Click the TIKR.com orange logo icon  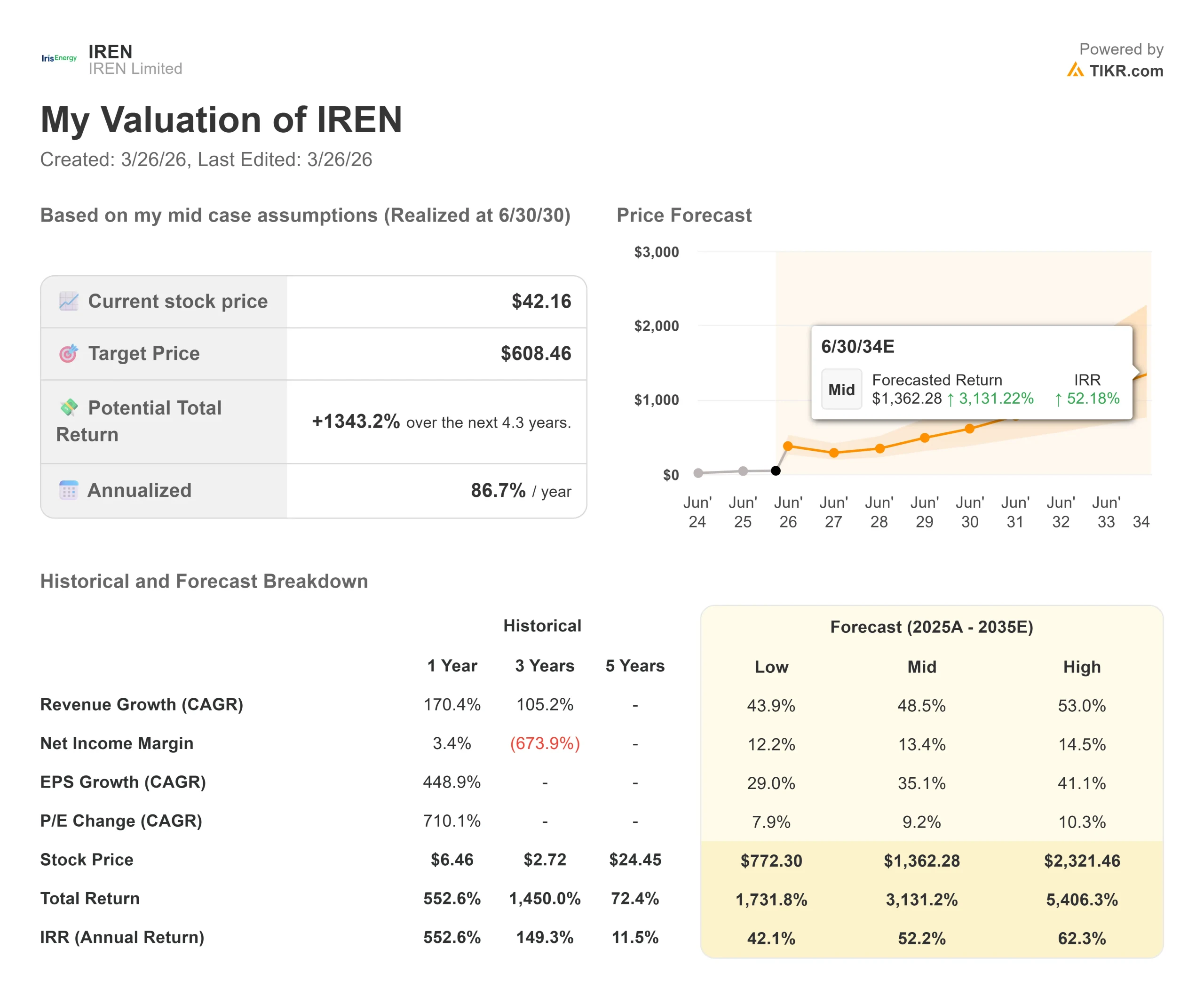tap(1075, 71)
